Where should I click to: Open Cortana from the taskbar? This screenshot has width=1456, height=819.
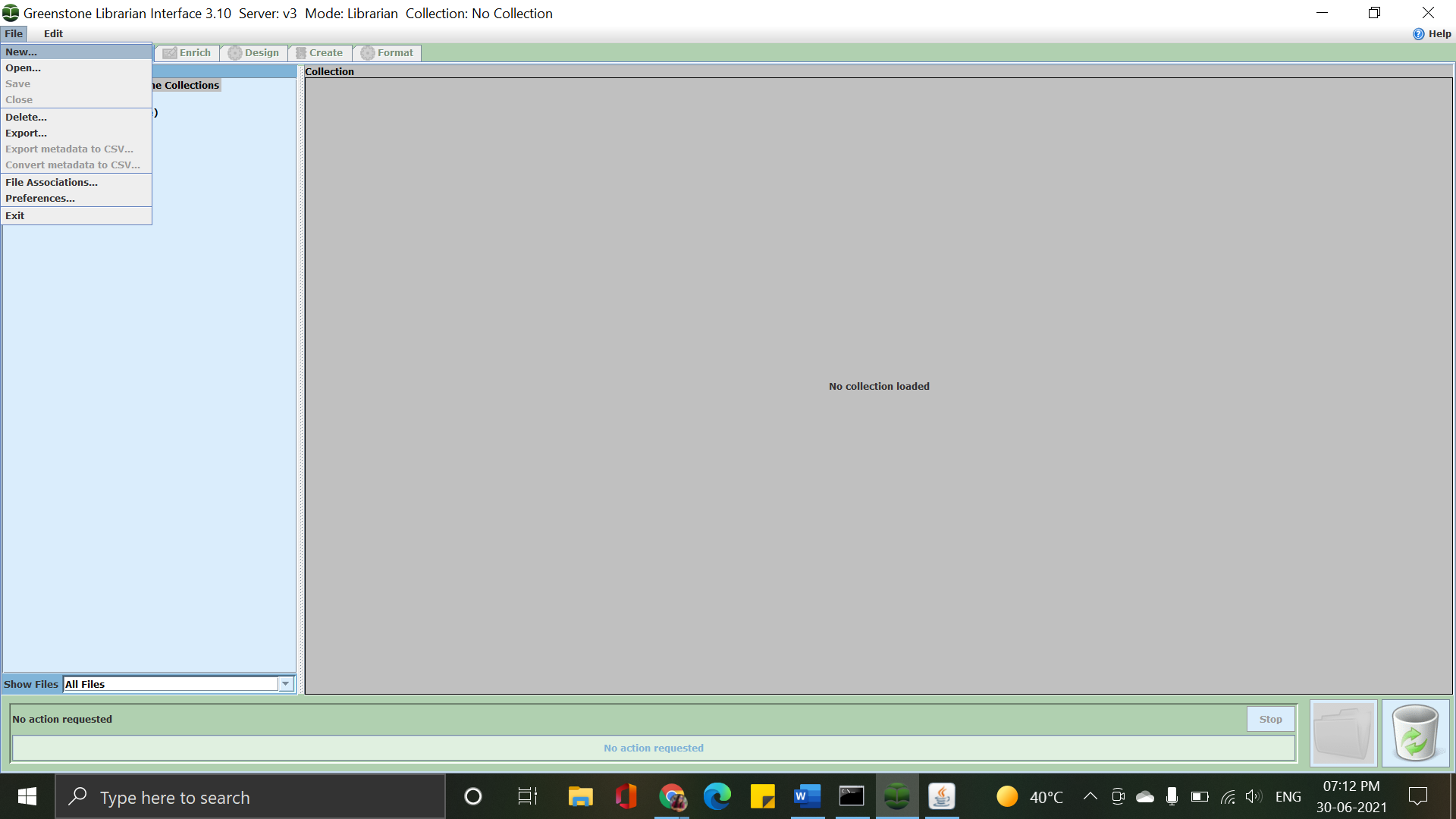pos(473,796)
